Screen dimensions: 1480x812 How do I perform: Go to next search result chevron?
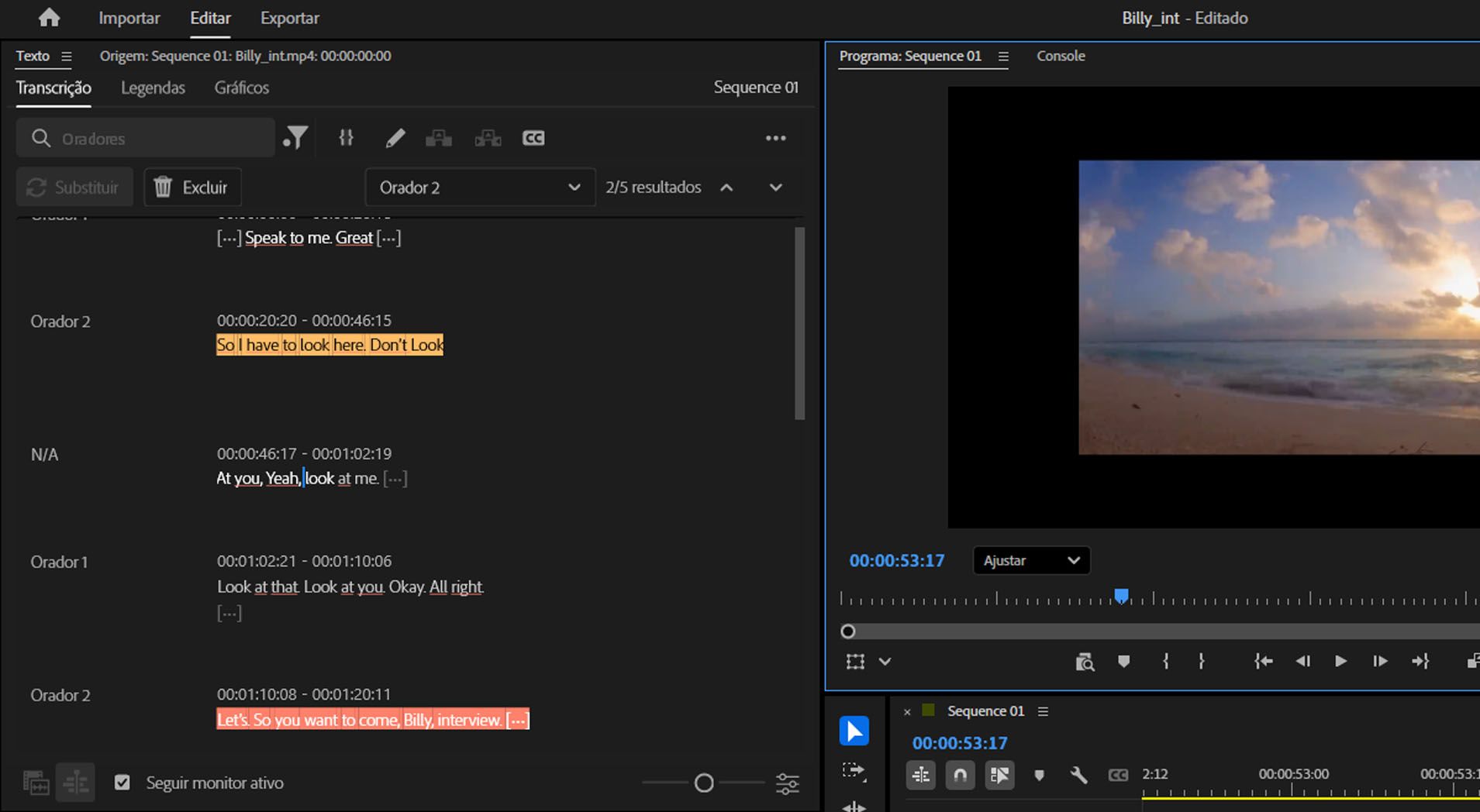point(775,188)
